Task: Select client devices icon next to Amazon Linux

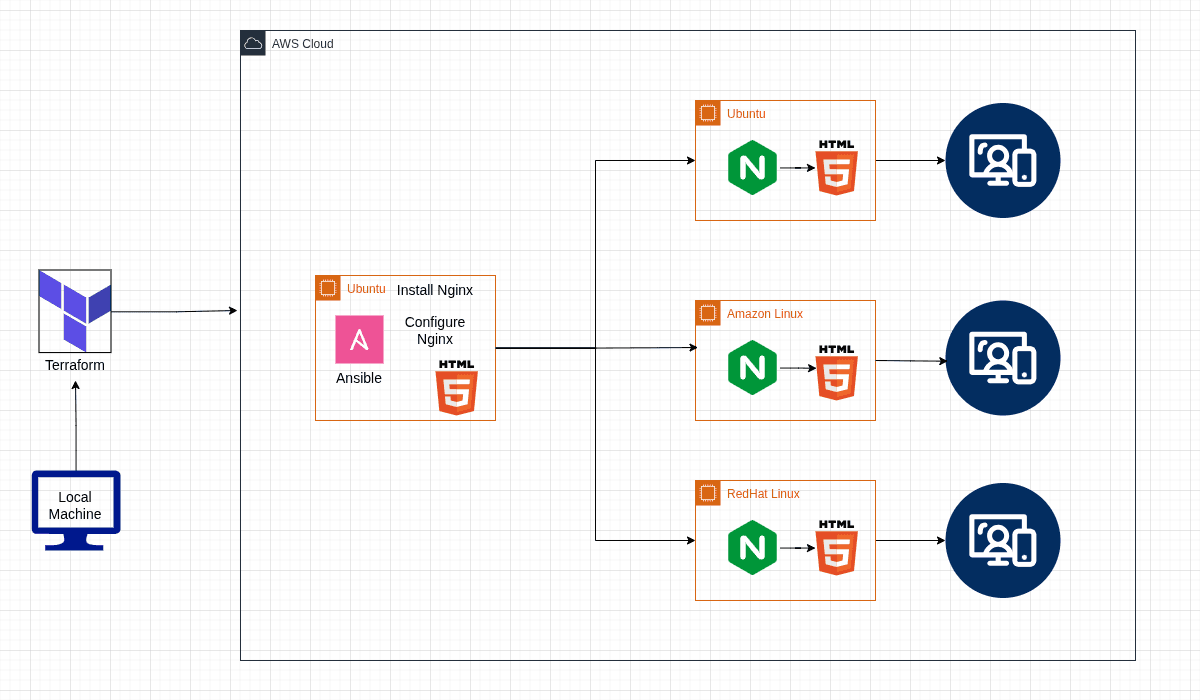Action: (1003, 358)
